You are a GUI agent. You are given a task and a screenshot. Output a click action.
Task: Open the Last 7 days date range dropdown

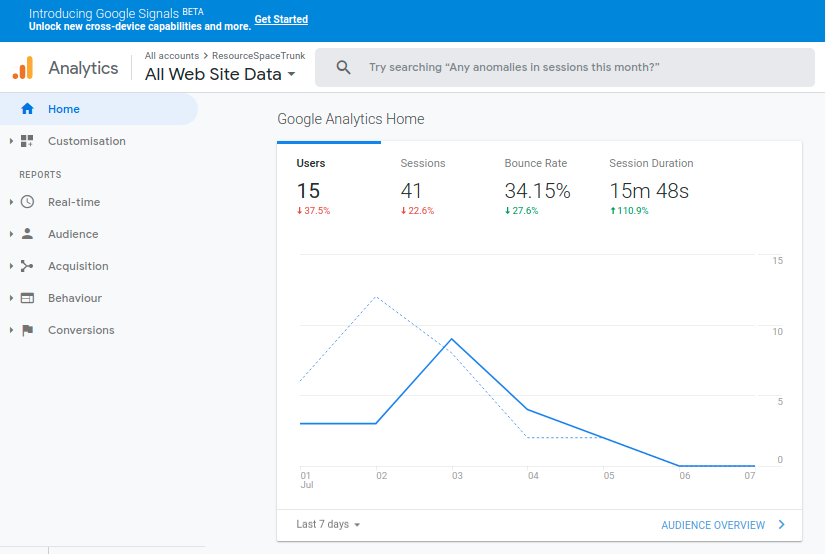point(328,525)
